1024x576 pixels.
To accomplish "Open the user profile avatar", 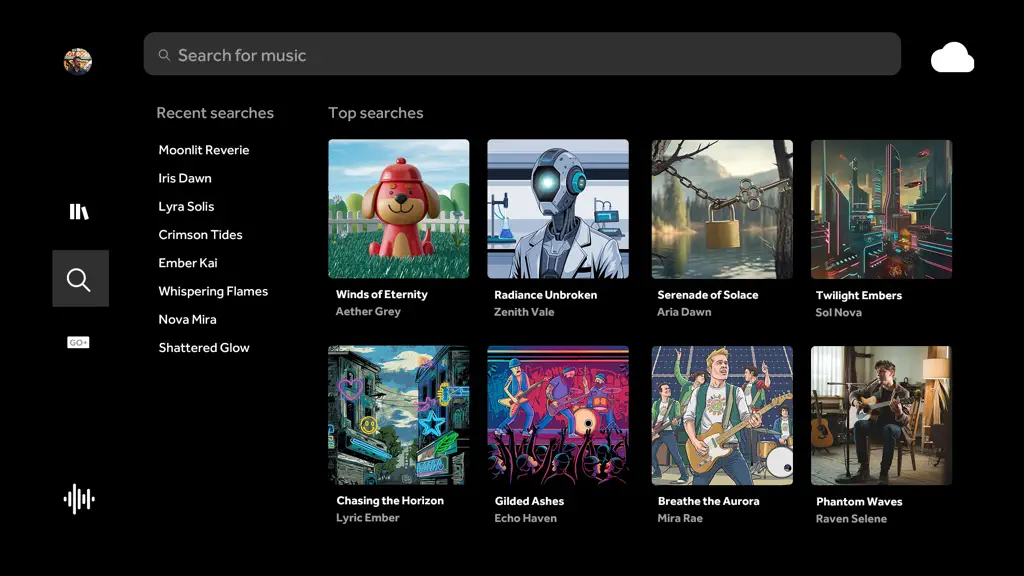I will click(x=78, y=61).
